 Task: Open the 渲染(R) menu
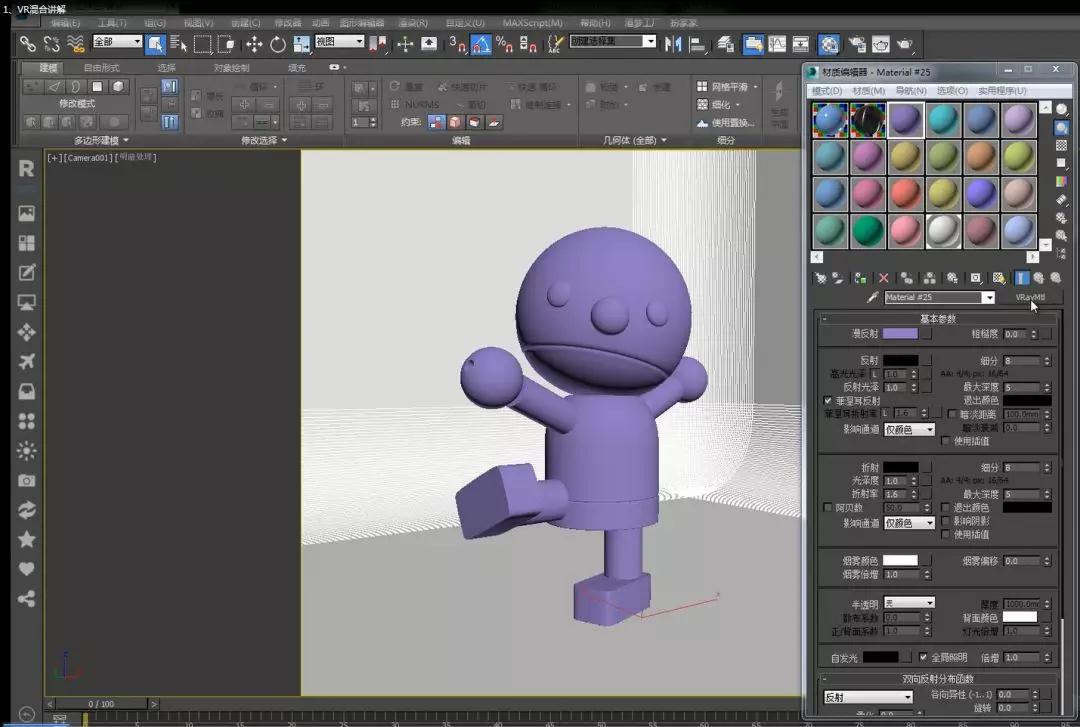(413, 23)
